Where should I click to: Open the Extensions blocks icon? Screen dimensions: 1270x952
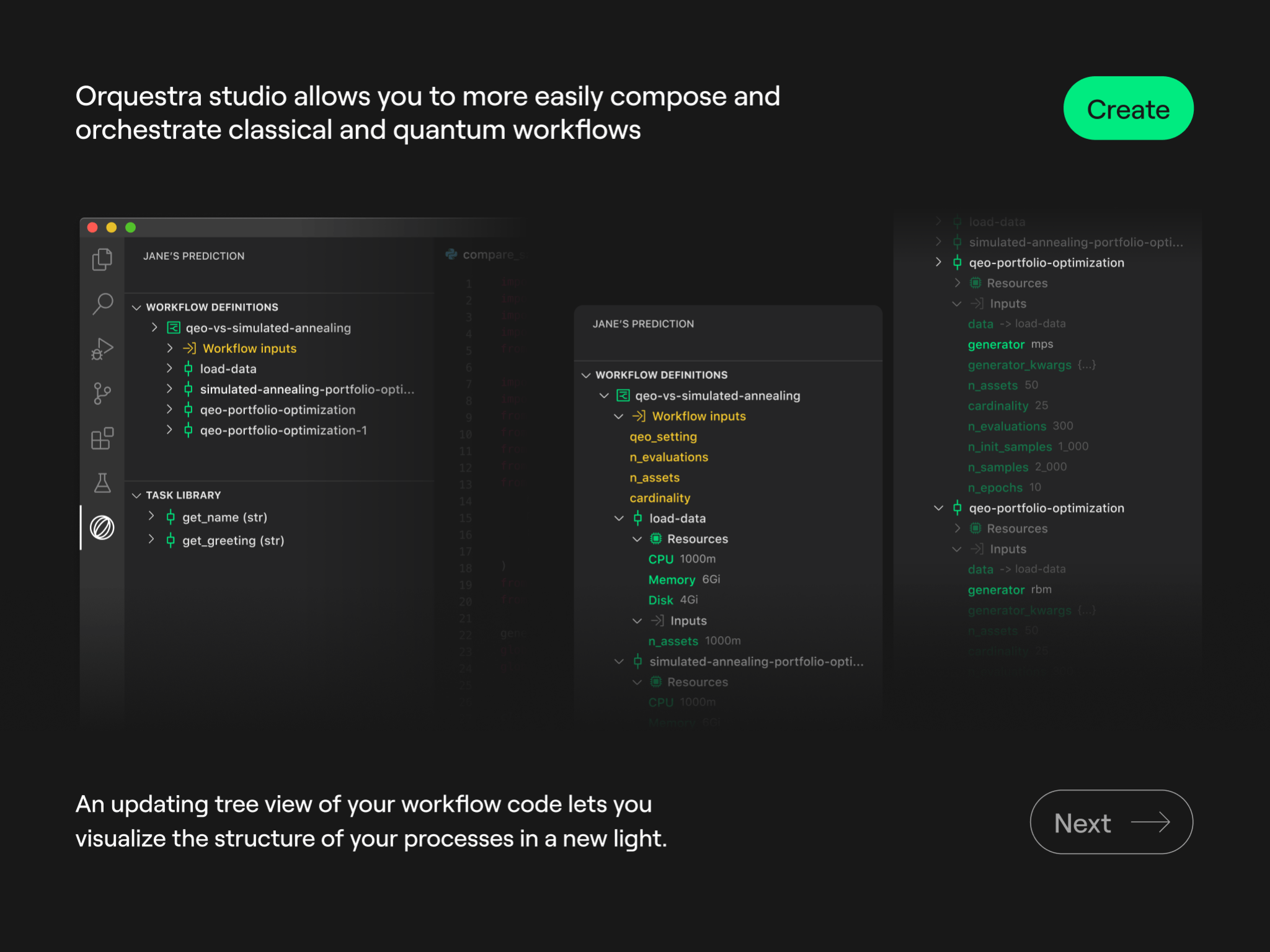click(x=102, y=438)
